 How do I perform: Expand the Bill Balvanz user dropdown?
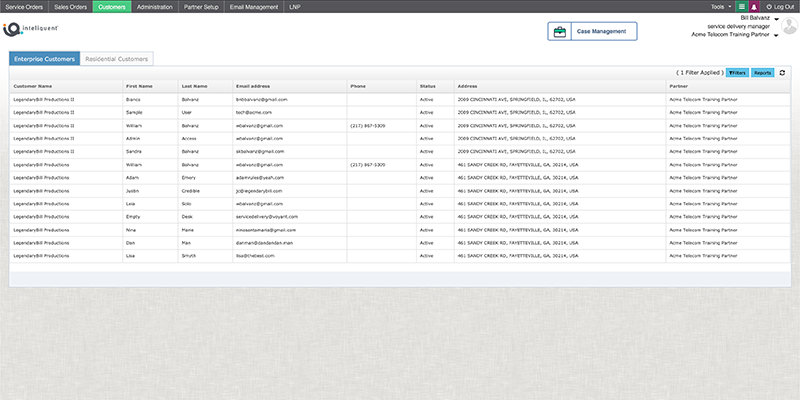click(x=776, y=18)
